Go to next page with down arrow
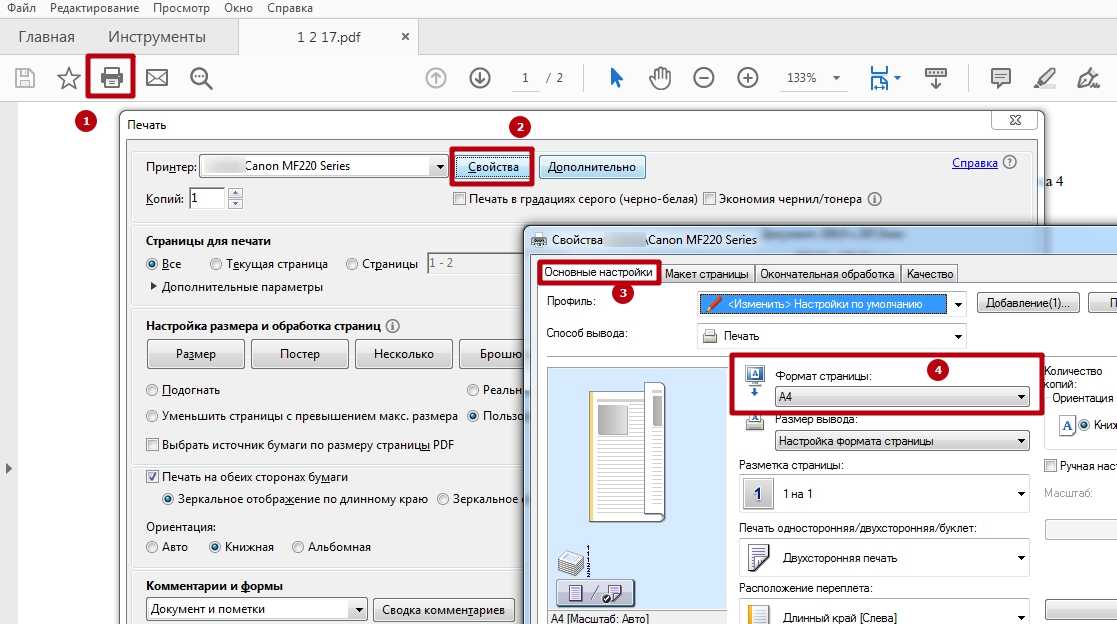This screenshot has width=1117, height=624. pos(480,78)
